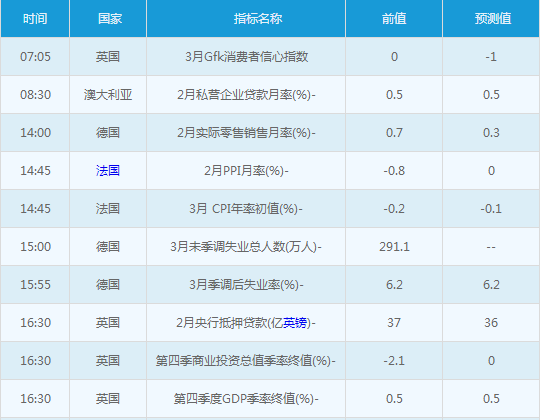This screenshot has width=540, height=420.
Task: Click the -2.1 previous value cell
Action: (x=394, y=361)
